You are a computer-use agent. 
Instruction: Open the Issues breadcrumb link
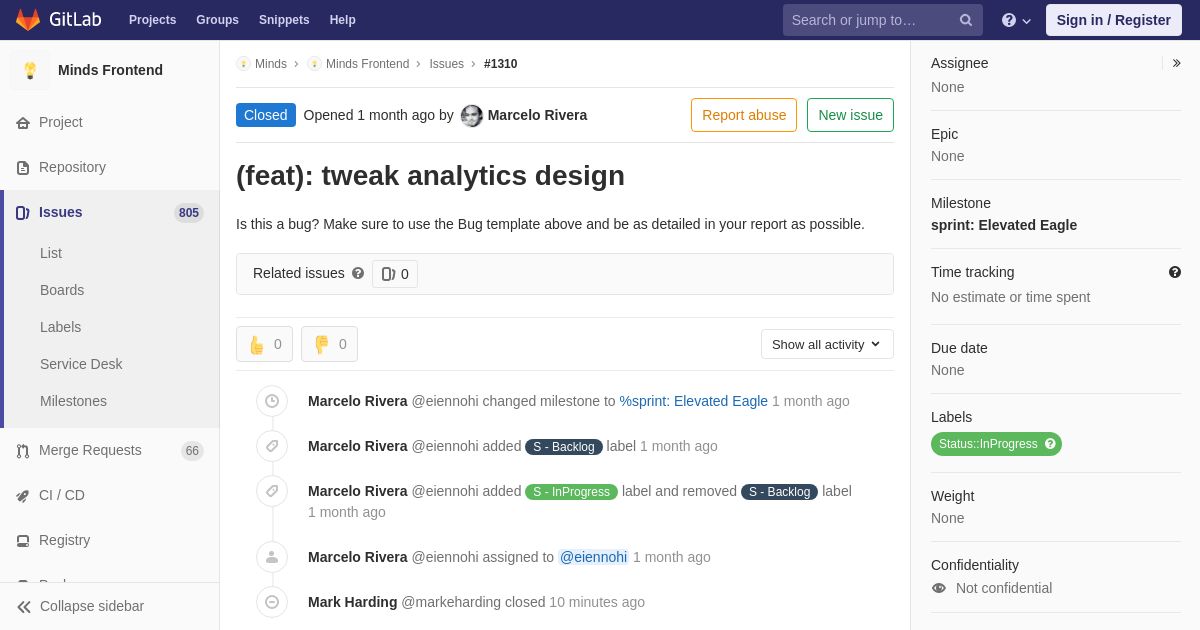[446, 64]
